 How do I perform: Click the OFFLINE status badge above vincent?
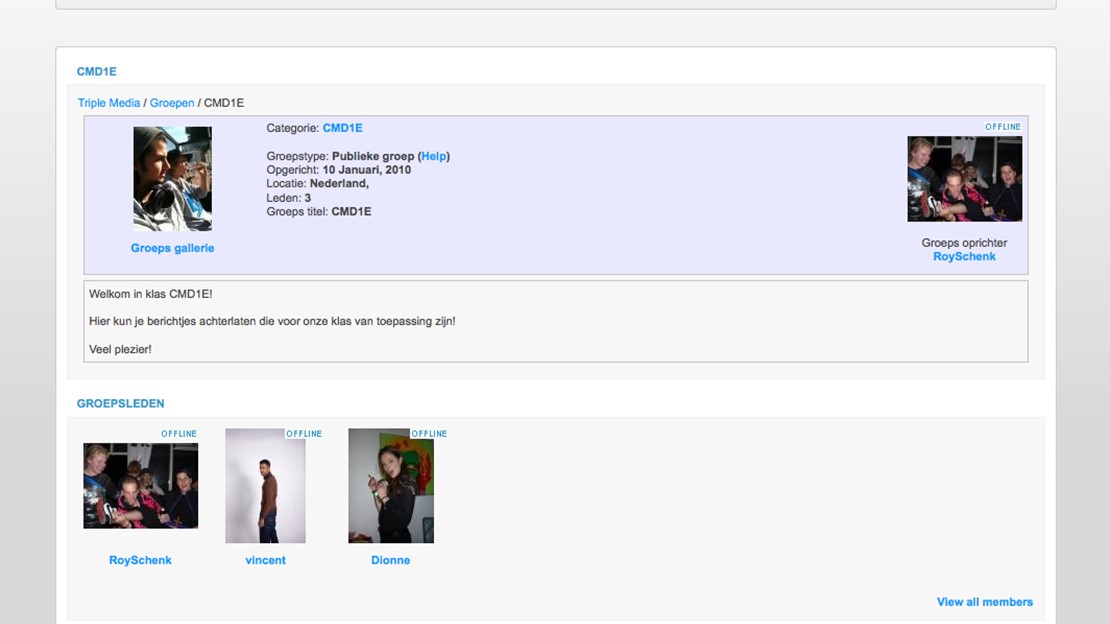[x=304, y=434]
